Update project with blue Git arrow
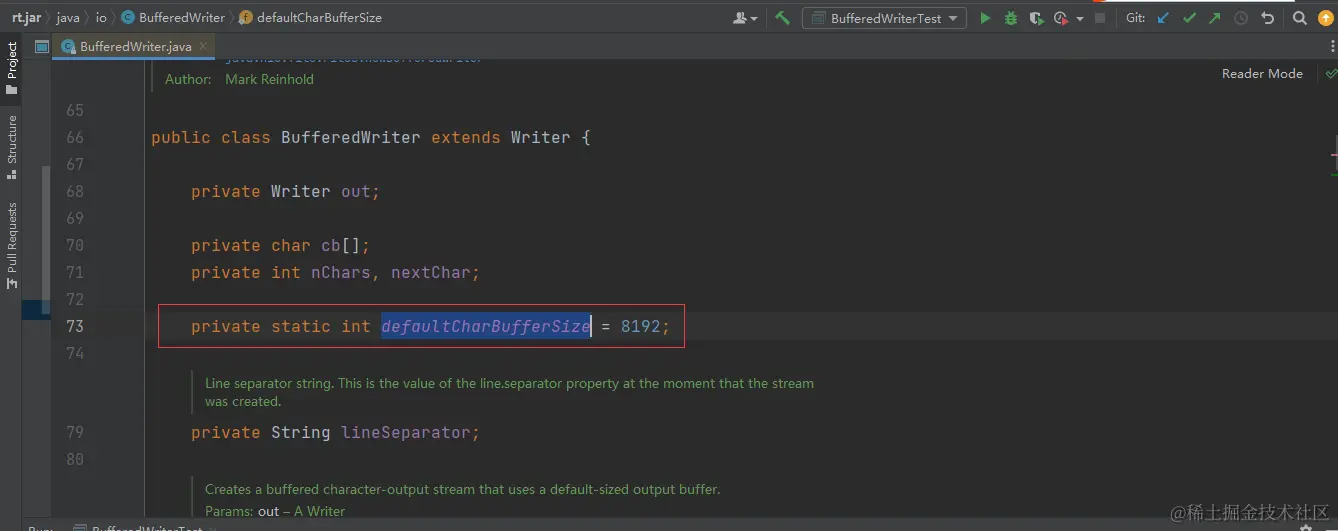This screenshot has height=531, width=1338. click(x=1163, y=18)
